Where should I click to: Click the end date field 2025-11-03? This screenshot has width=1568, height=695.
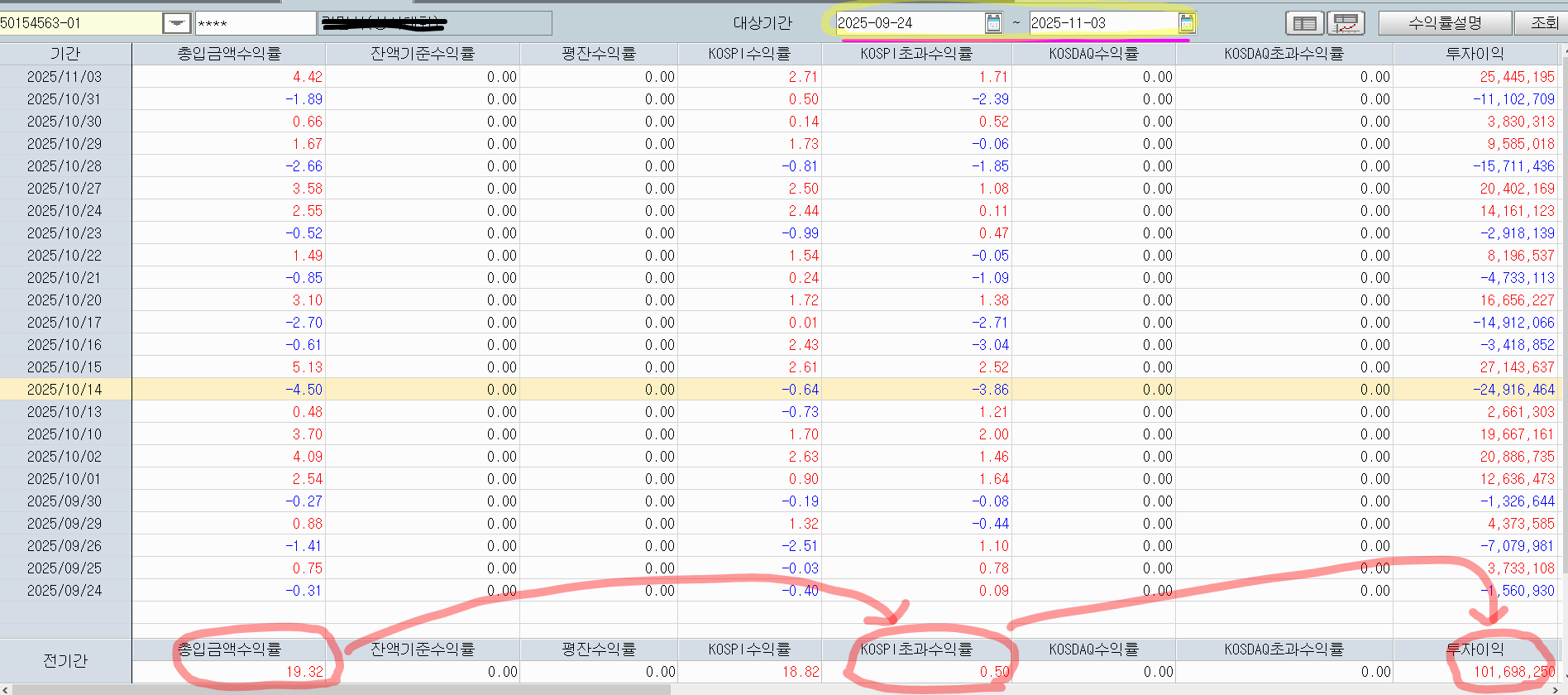click(x=1102, y=23)
